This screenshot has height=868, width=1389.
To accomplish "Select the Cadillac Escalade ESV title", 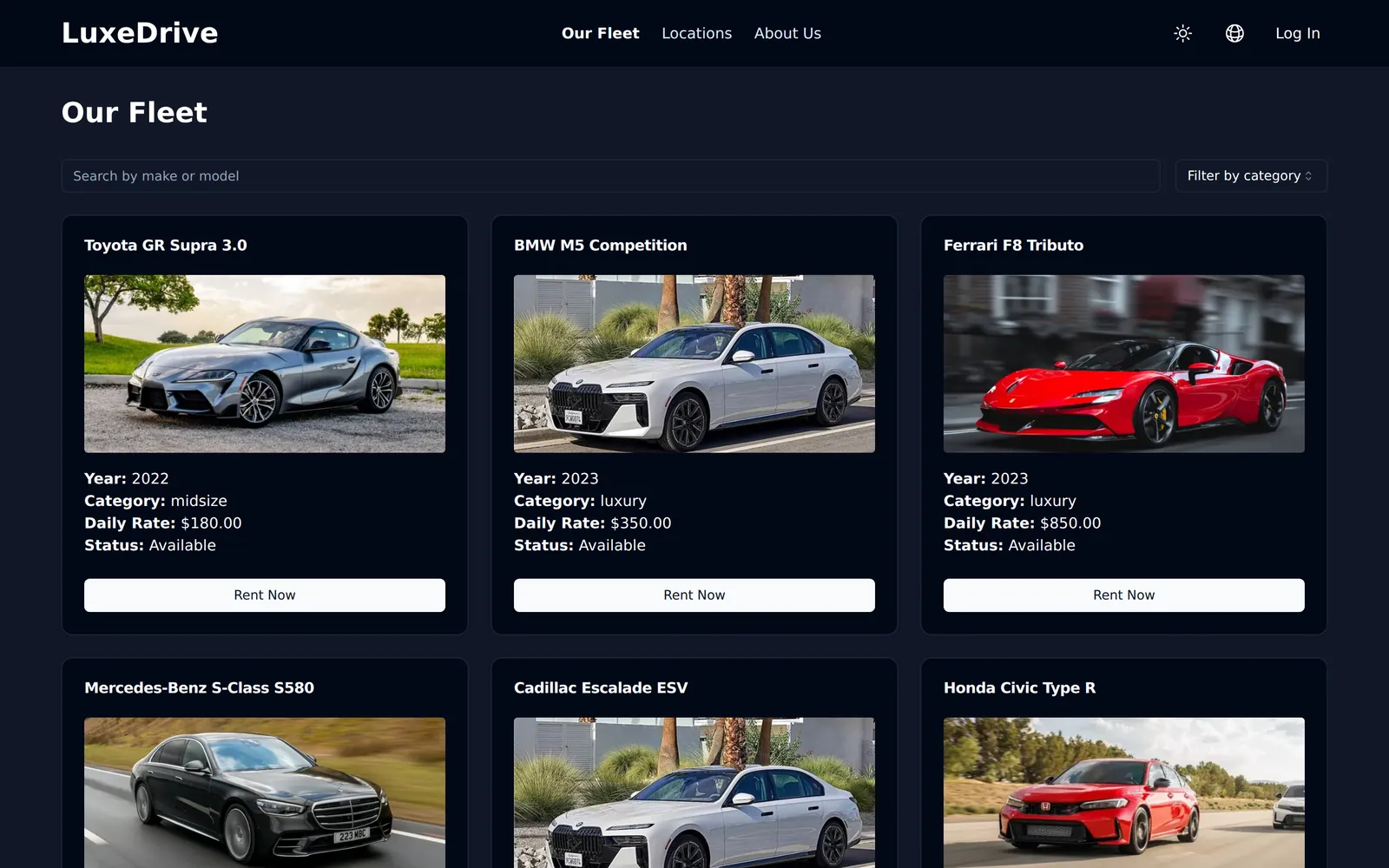I will (601, 688).
